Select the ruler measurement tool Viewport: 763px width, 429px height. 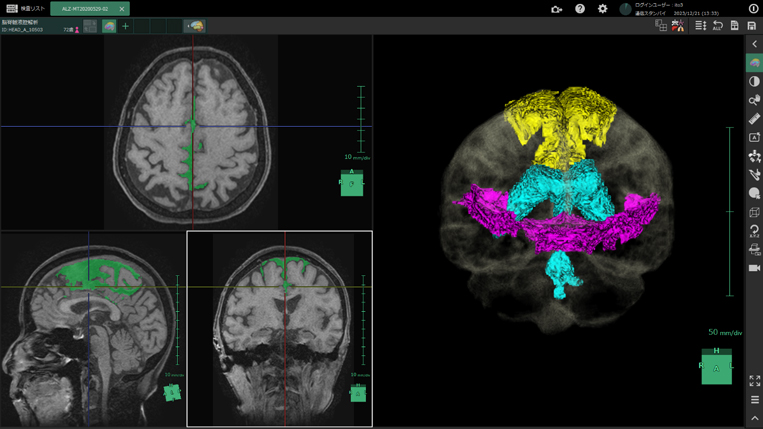pos(754,119)
